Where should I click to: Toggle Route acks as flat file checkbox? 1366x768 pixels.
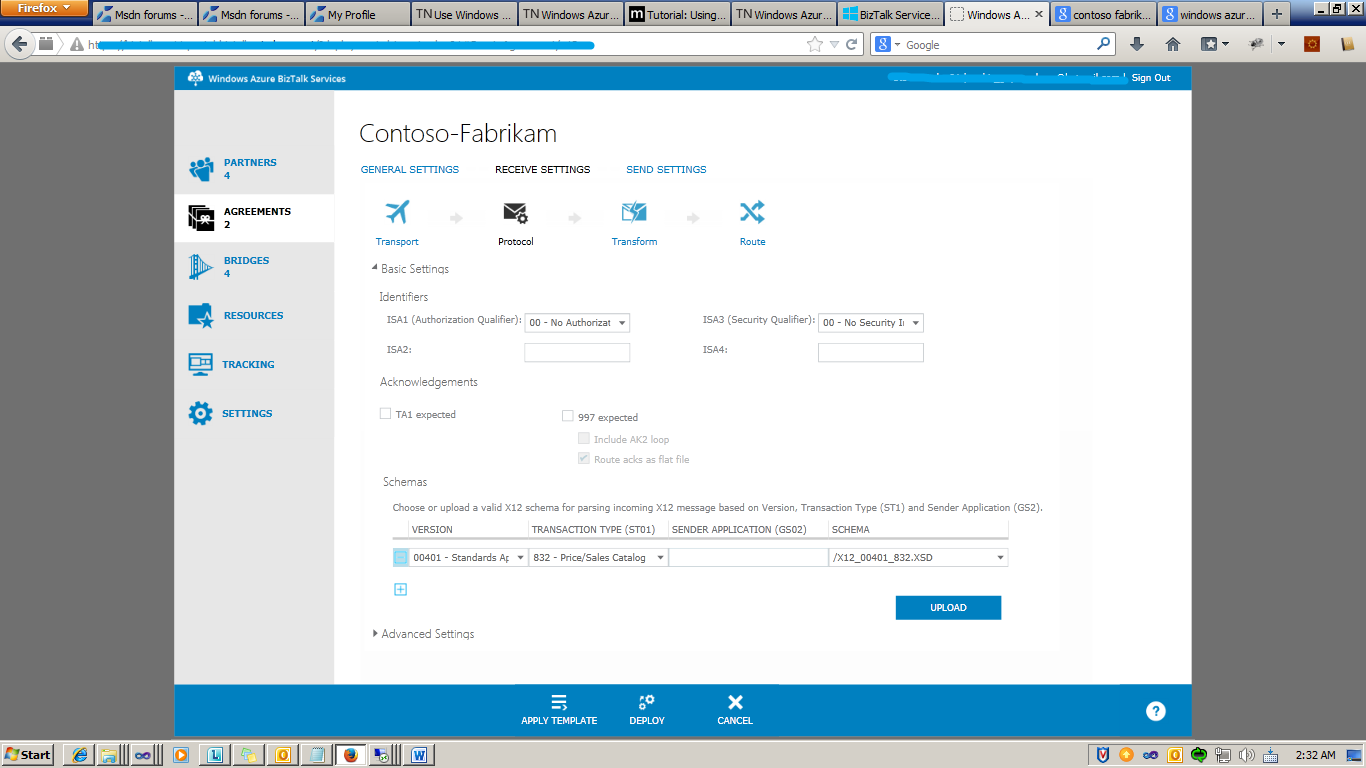click(584, 458)
